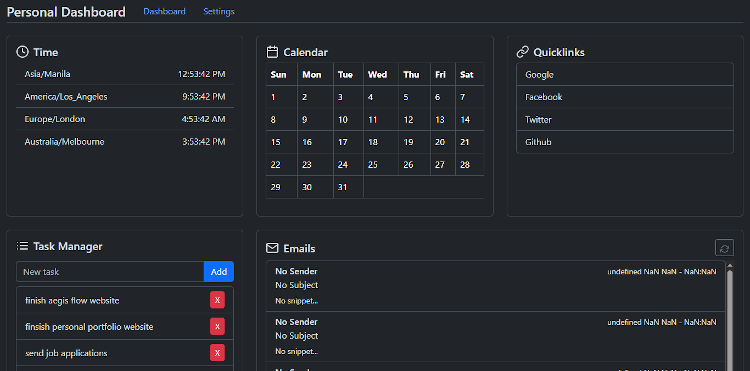
Task: Add the new task
Action: pyautogui.click(x=219, y=272)
